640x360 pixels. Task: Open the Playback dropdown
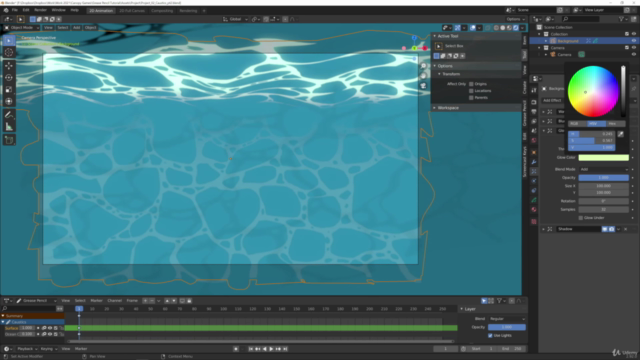point(27,349)
